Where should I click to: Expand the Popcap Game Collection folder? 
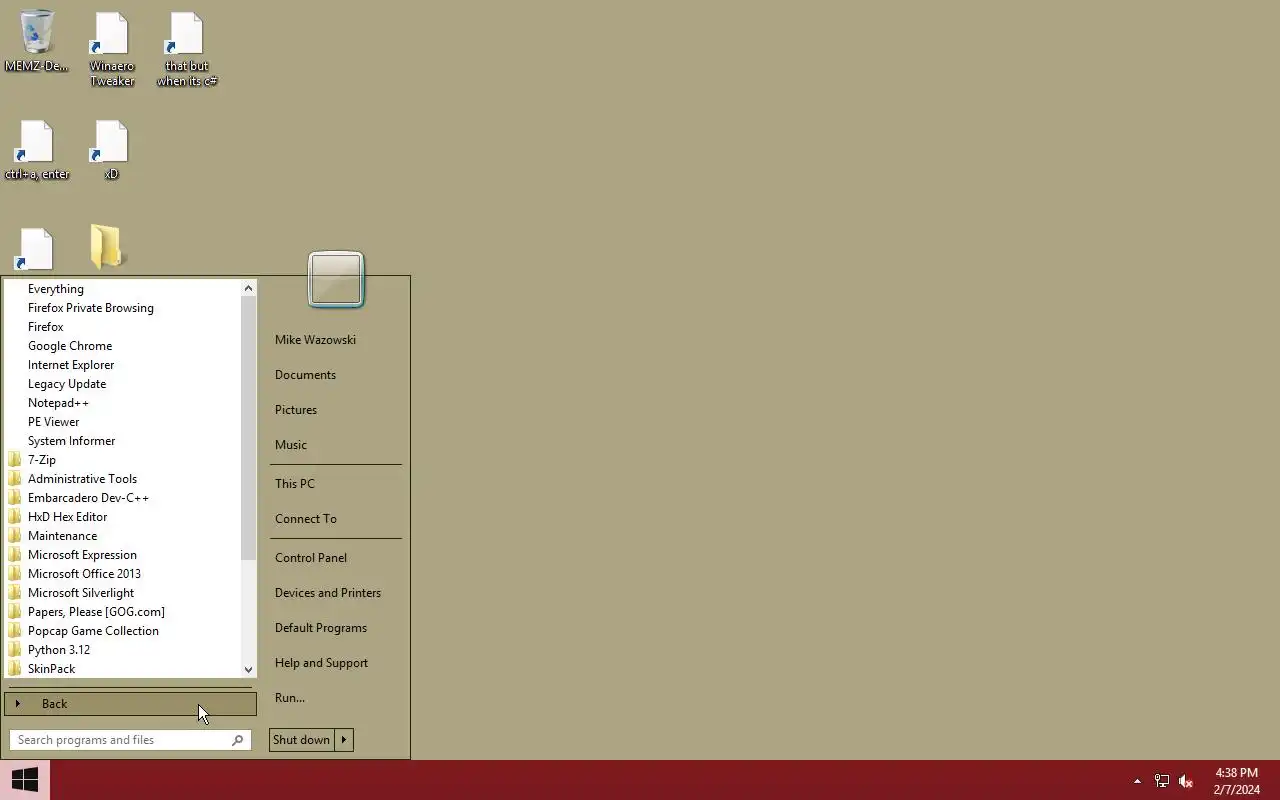[x=123, y=631]
